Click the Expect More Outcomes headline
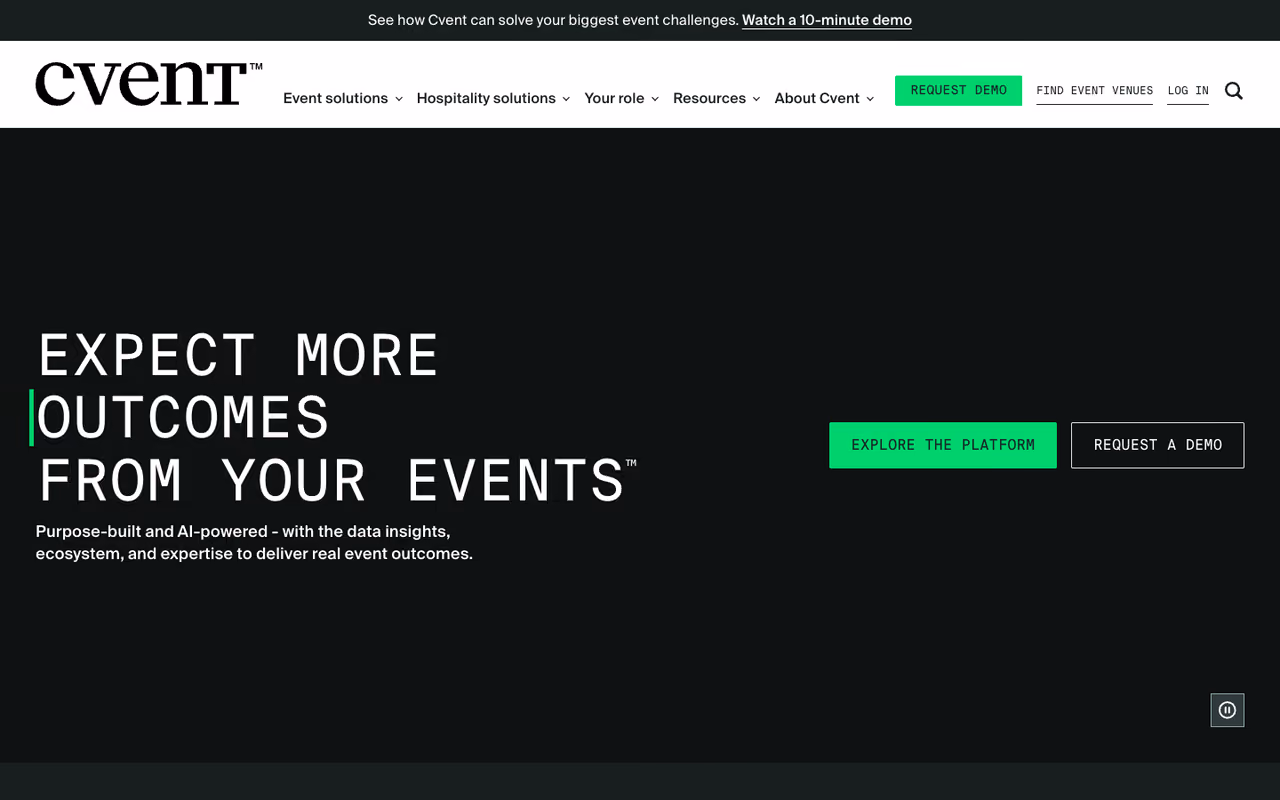The width and height of the screenshot is (1280, 800). (336, 417)
